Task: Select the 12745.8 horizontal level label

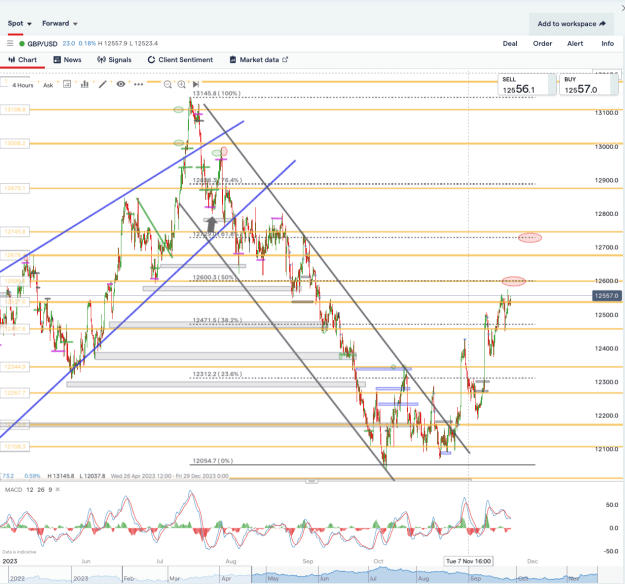Action: [15, 232]
